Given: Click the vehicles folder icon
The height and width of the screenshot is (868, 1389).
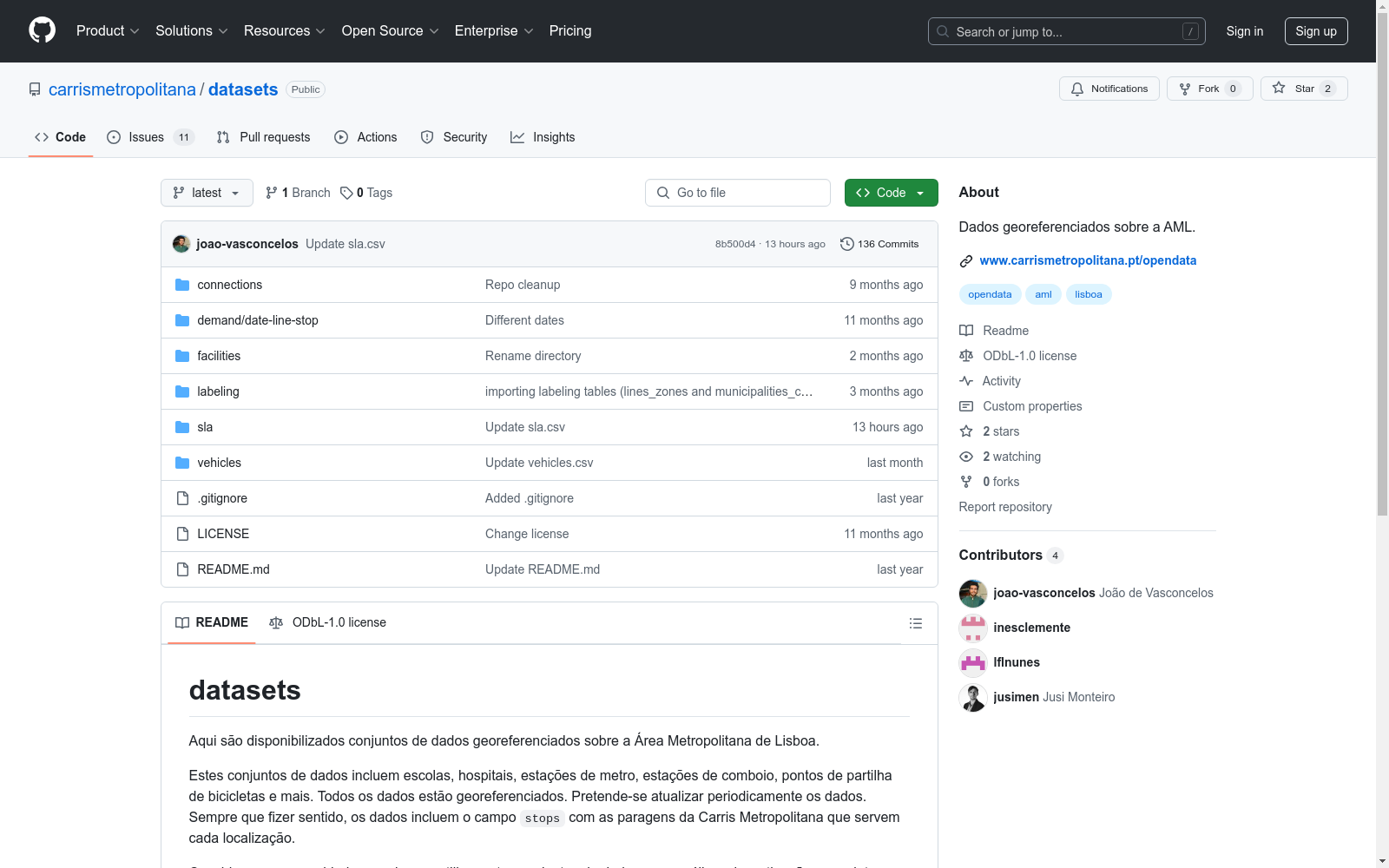Looking at the screenshot, I should (182, 463).
